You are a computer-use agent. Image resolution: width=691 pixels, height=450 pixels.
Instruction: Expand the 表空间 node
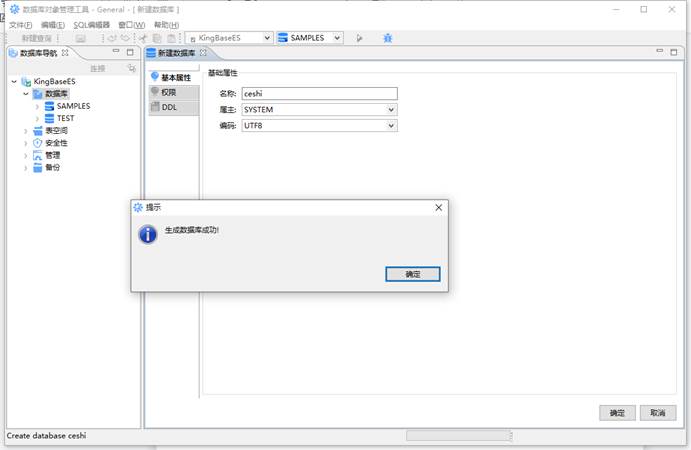pyautogui.click(x=26, y=131)
